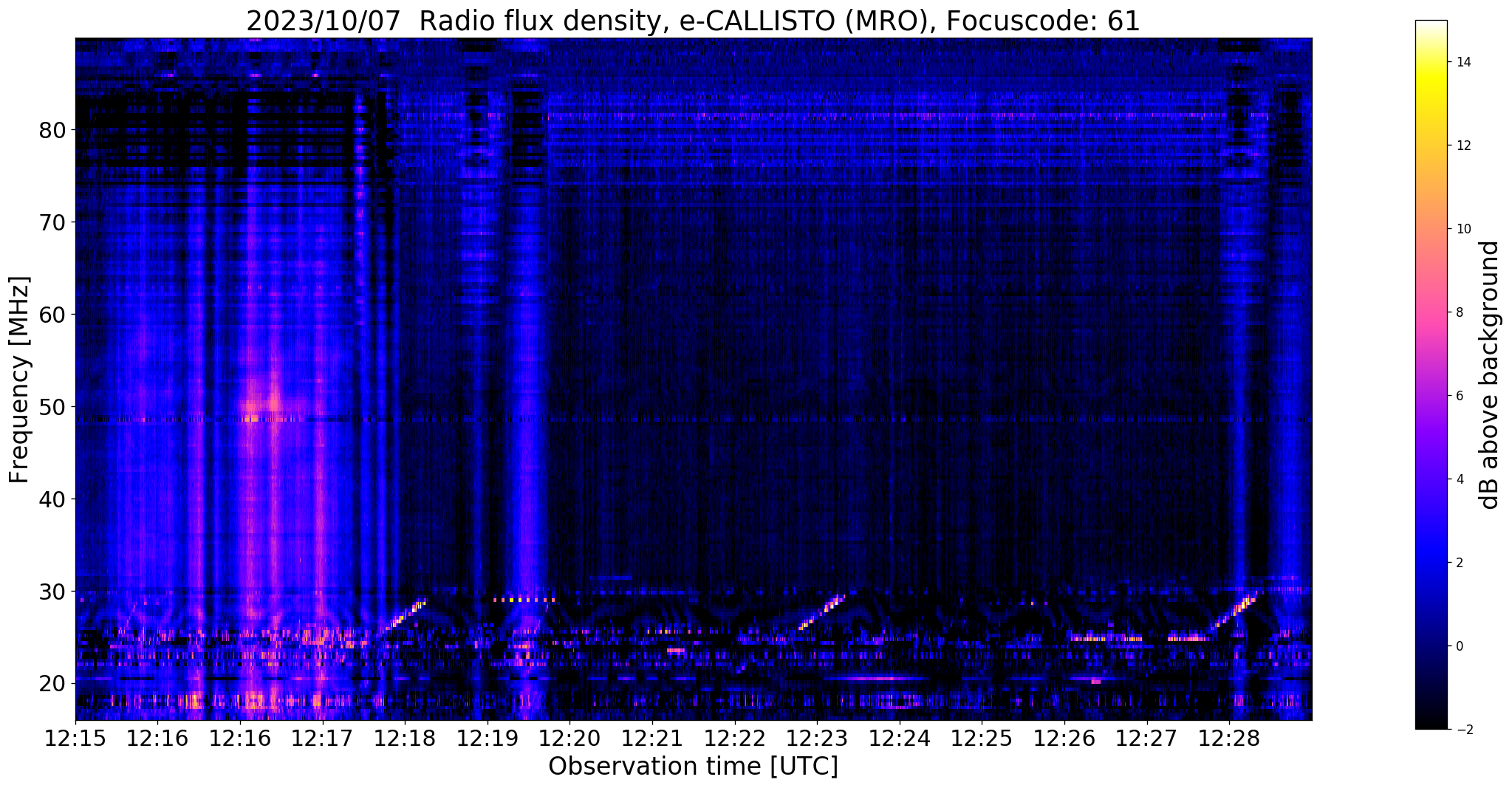This screenshot has height=788, width=1512.
Task: Click the 12:23 time tick label
Action: click(x=817, y=738)
